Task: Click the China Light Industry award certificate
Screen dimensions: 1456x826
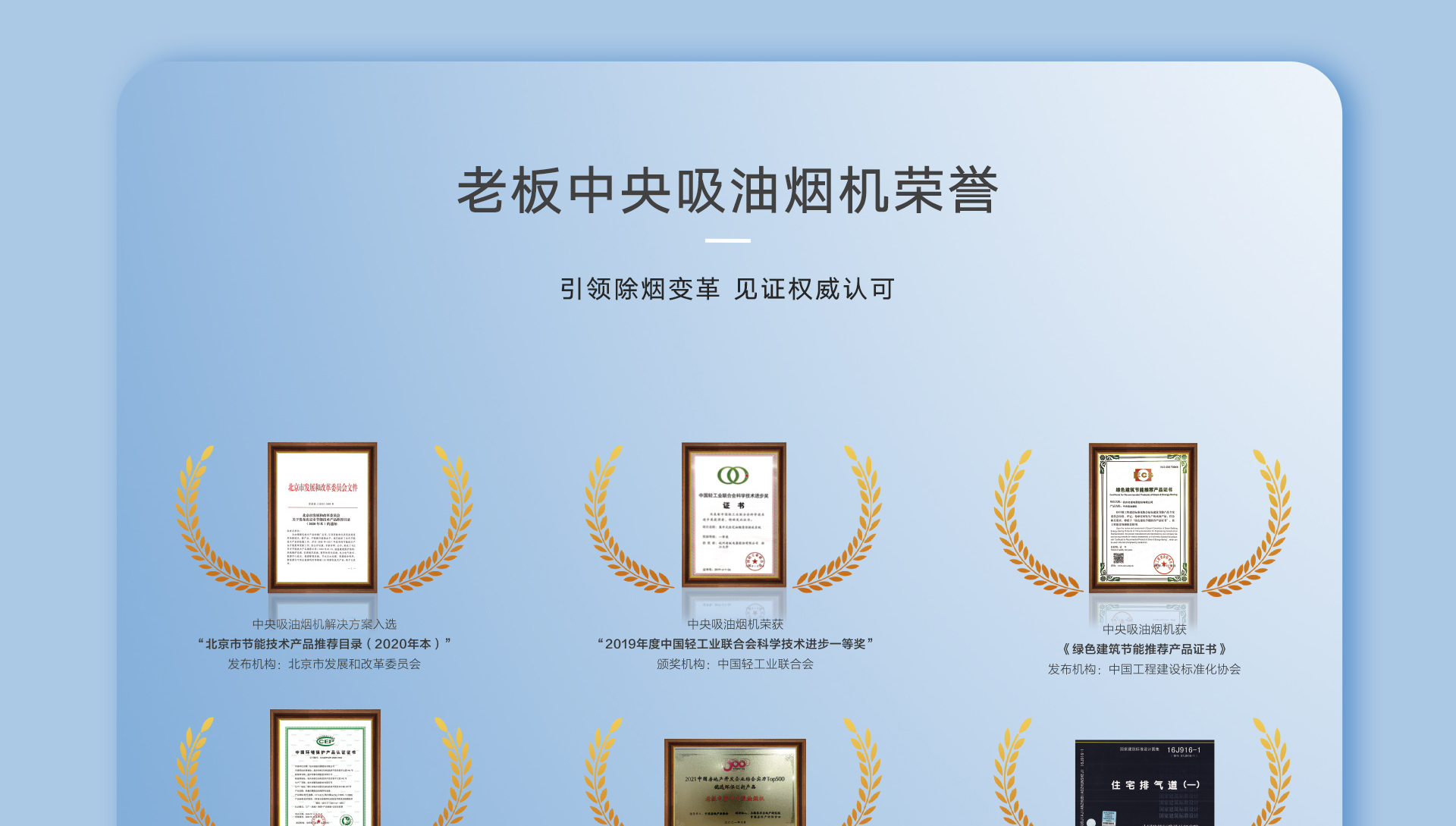Action: [x=733, y=515]
